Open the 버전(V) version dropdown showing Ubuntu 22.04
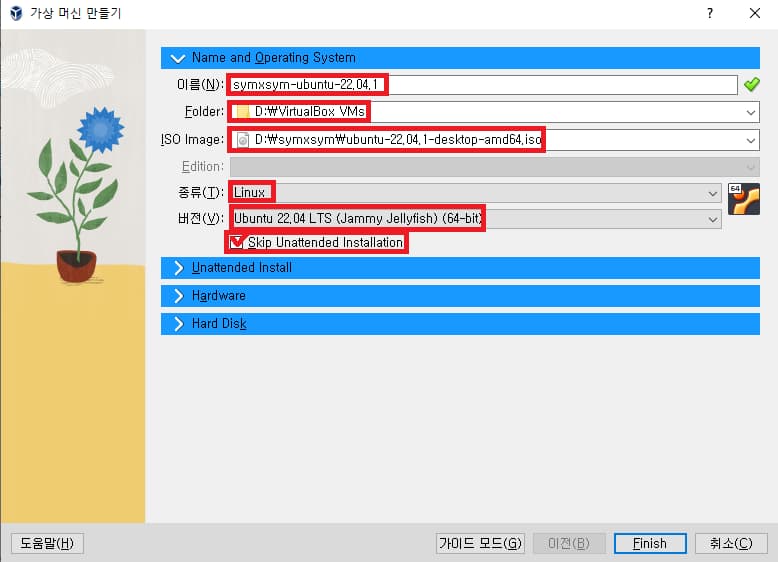This screenshot has width=778, height=562. click(x=475, y=219)
